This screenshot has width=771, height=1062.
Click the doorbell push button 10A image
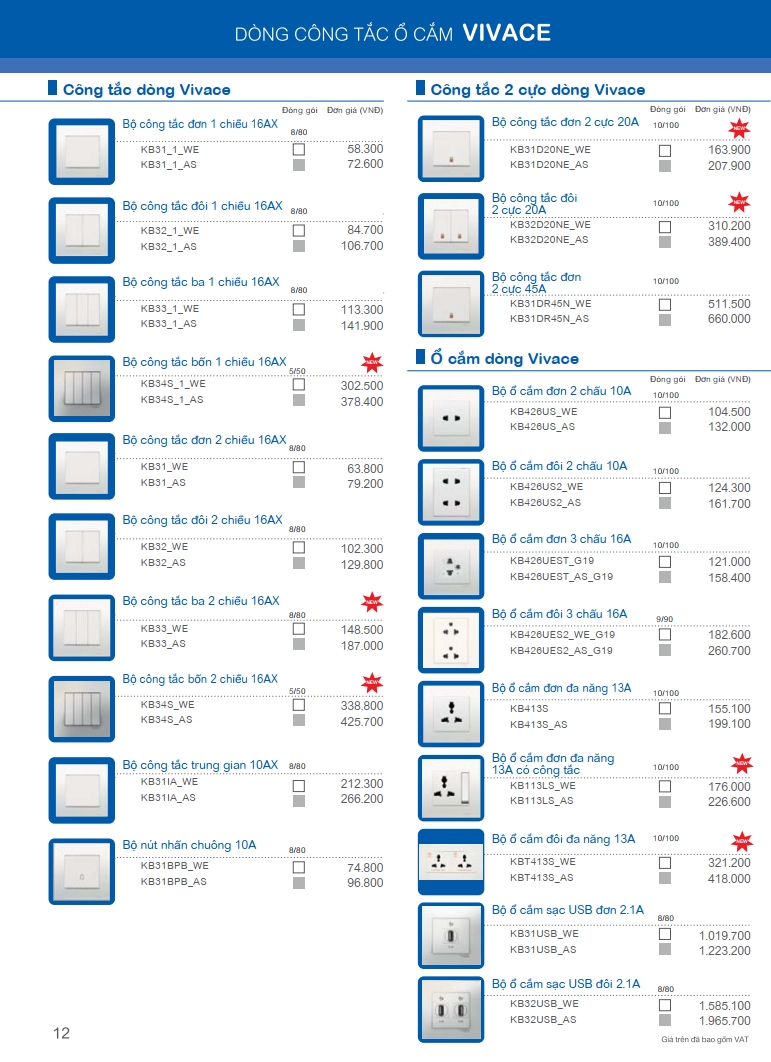[x=82, y=871]
